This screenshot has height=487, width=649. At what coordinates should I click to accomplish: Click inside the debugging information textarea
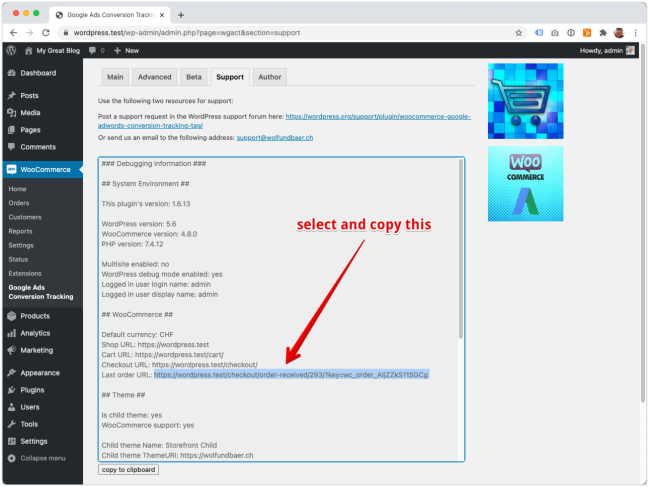pyautogui.click(x=279, y=309)
